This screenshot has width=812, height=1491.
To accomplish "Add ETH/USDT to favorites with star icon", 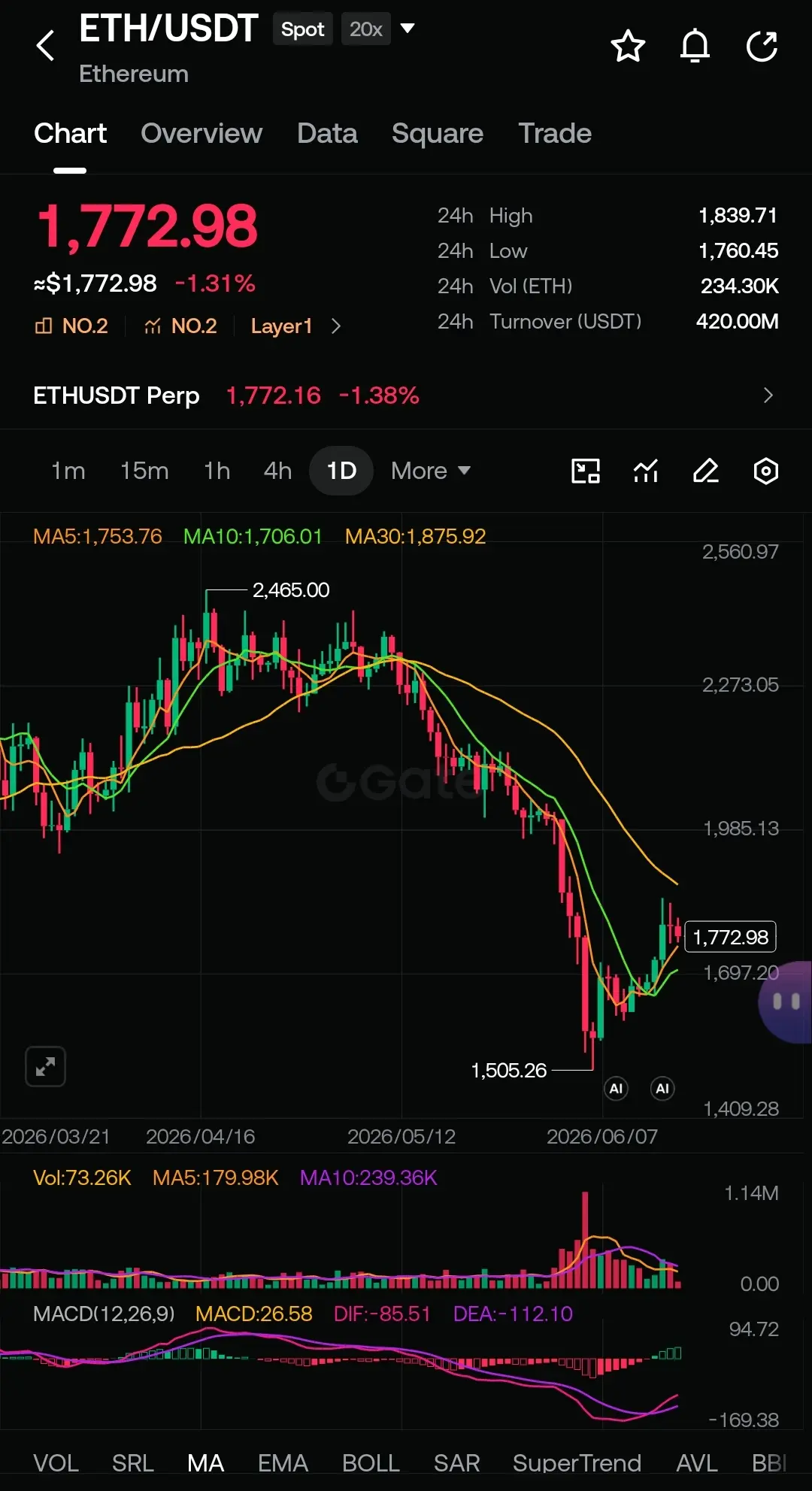I will [x=628, y=47].
